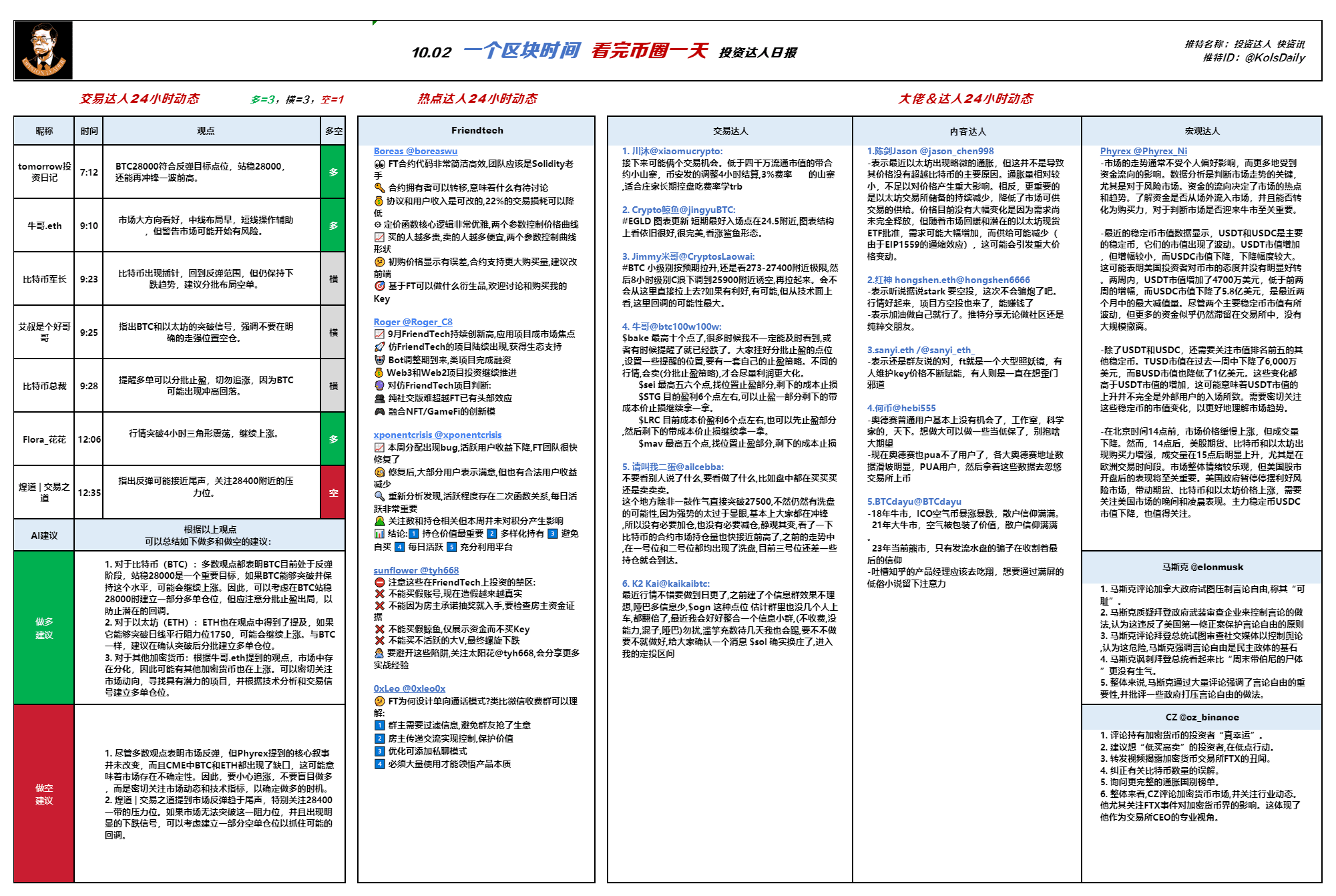Click the eyes emoji under Boreas @boreaswu
This screenshot has height=896, width=1336.
click(379, 164)
